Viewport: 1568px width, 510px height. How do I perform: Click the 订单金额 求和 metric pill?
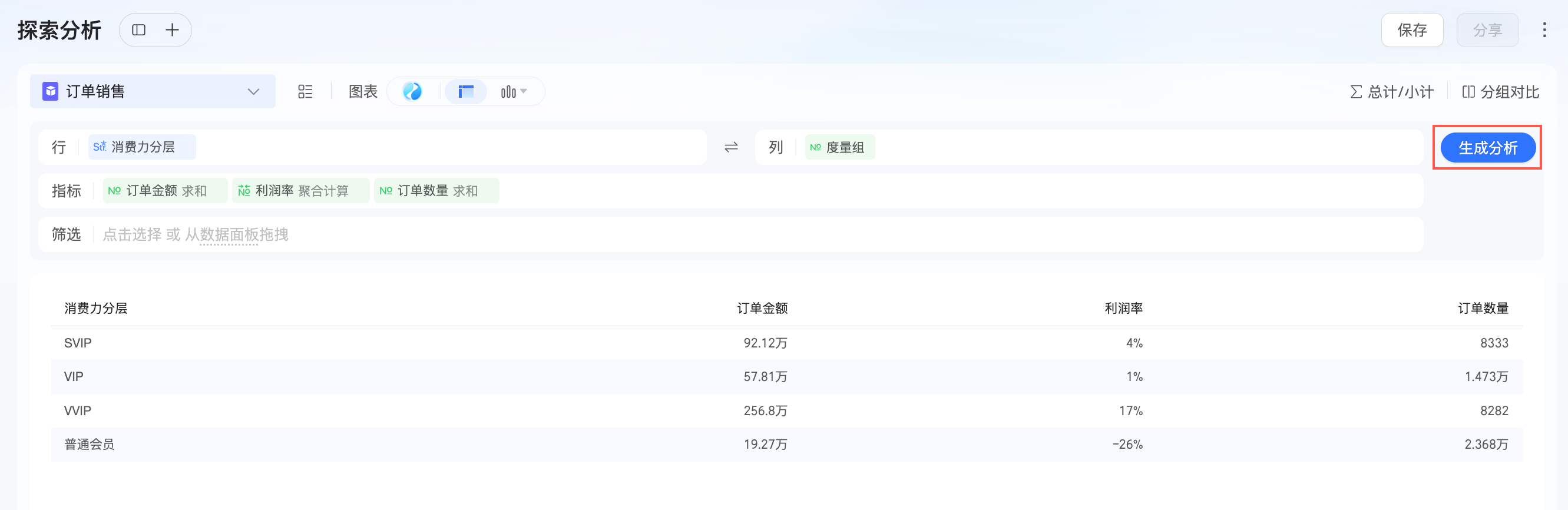point(165,190)
